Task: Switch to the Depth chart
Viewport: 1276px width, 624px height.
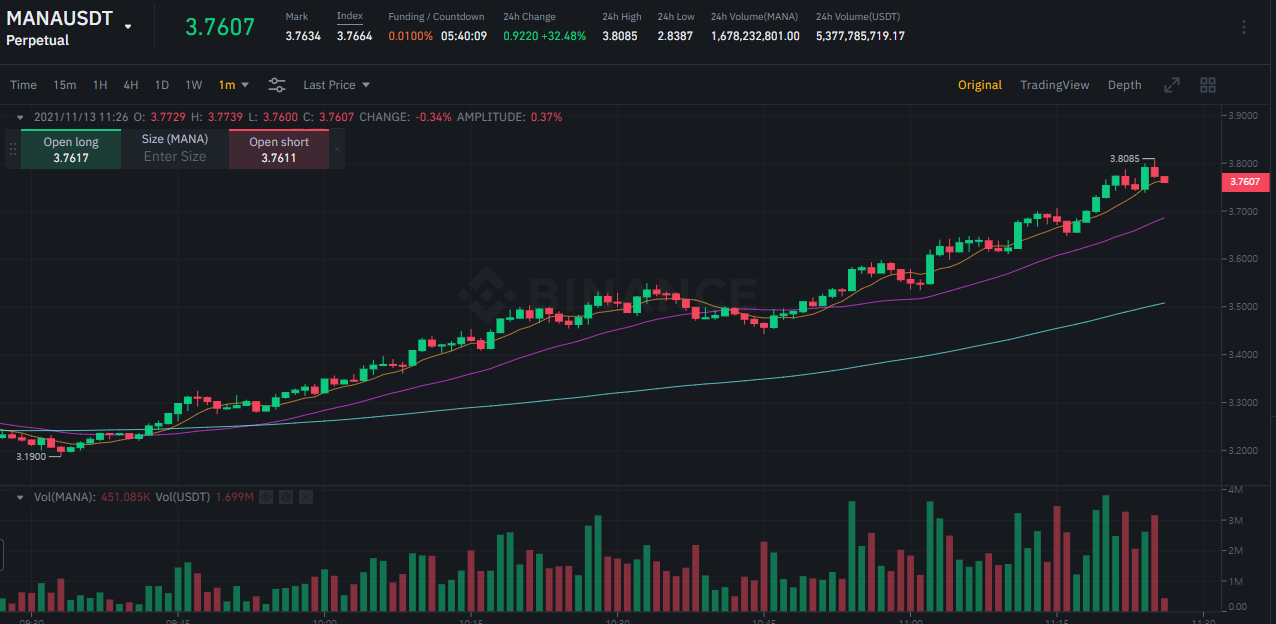Action: [x=1124, y=85]
